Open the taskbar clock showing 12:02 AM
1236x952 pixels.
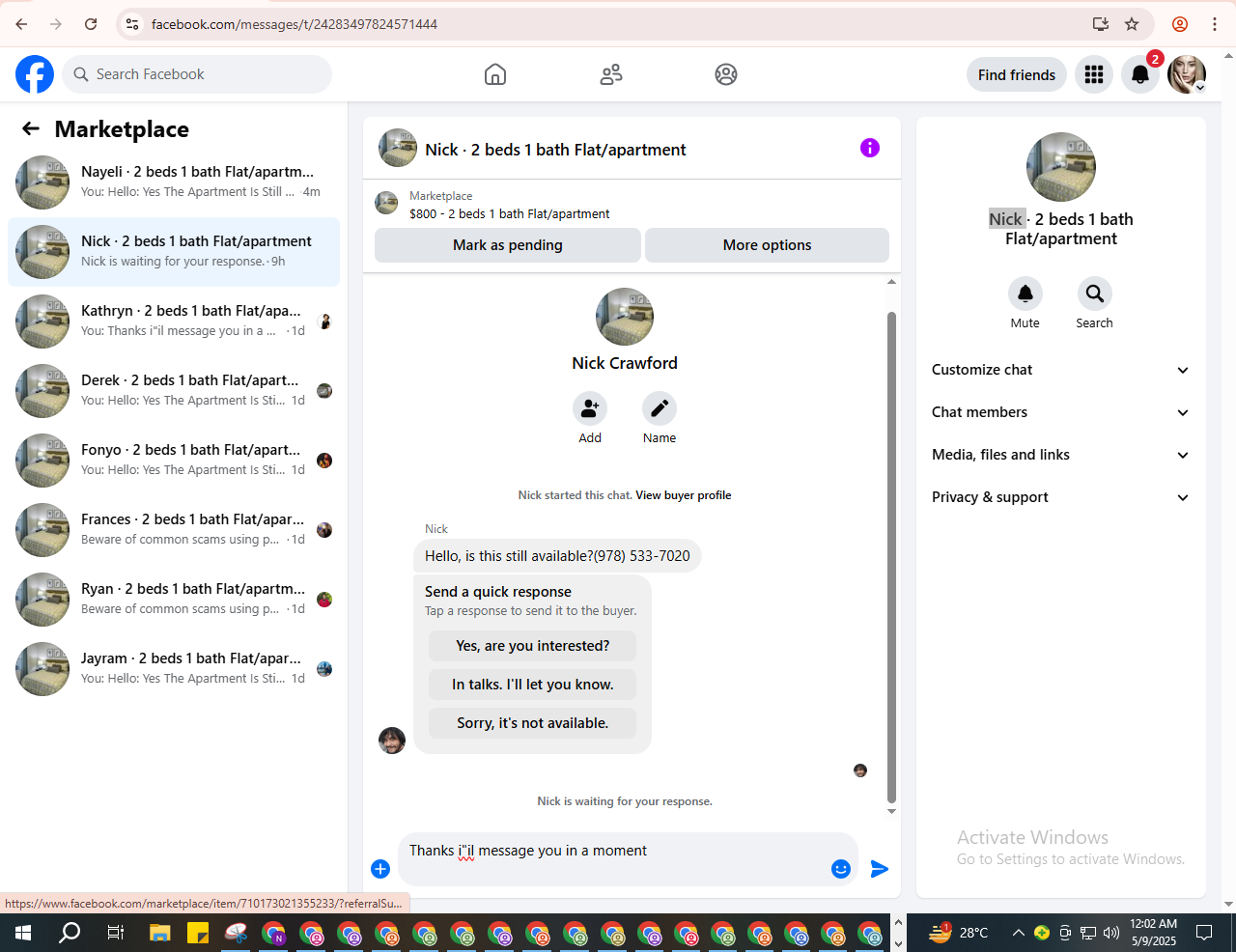(x=1154, y=933)
